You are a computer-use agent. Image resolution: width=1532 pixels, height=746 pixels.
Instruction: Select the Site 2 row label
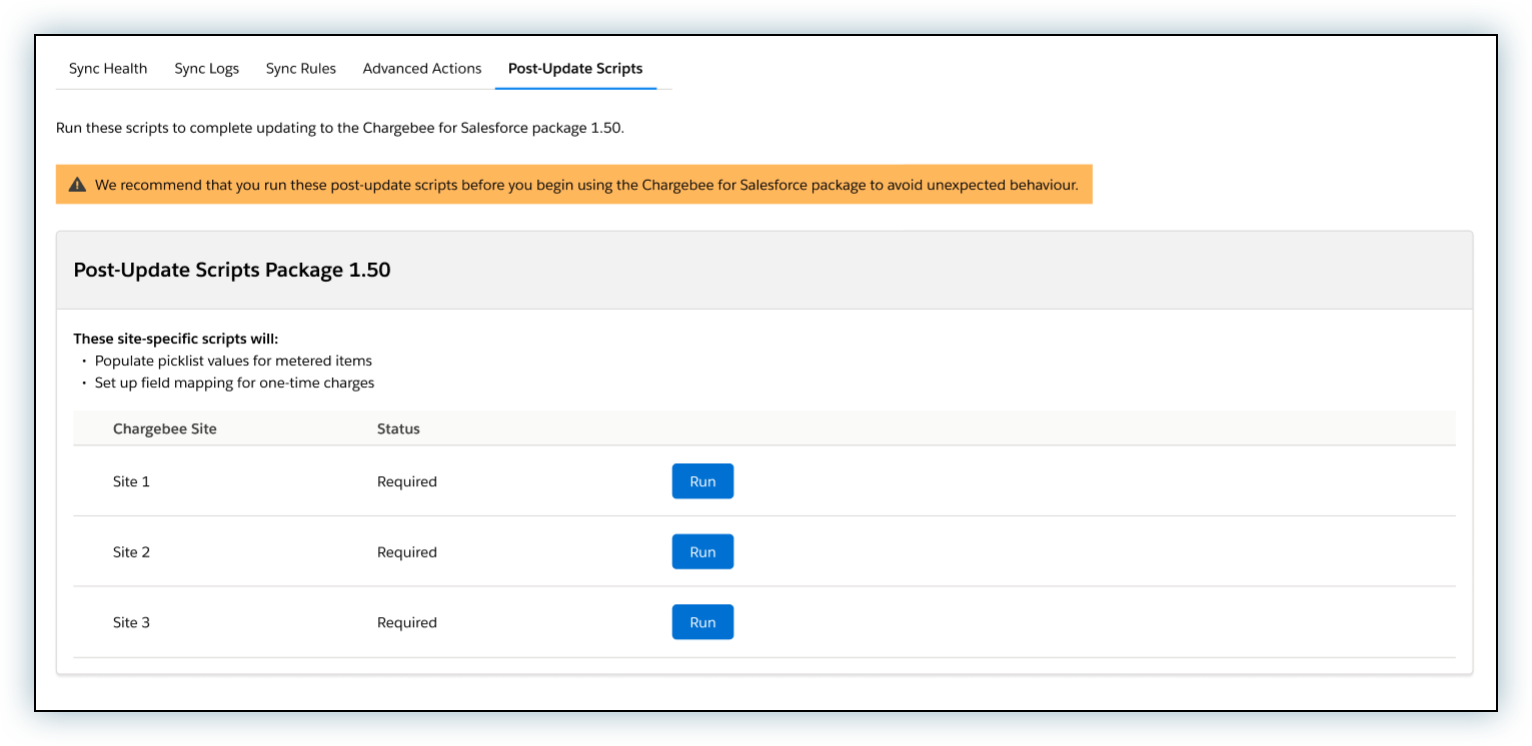coord(131,552)
